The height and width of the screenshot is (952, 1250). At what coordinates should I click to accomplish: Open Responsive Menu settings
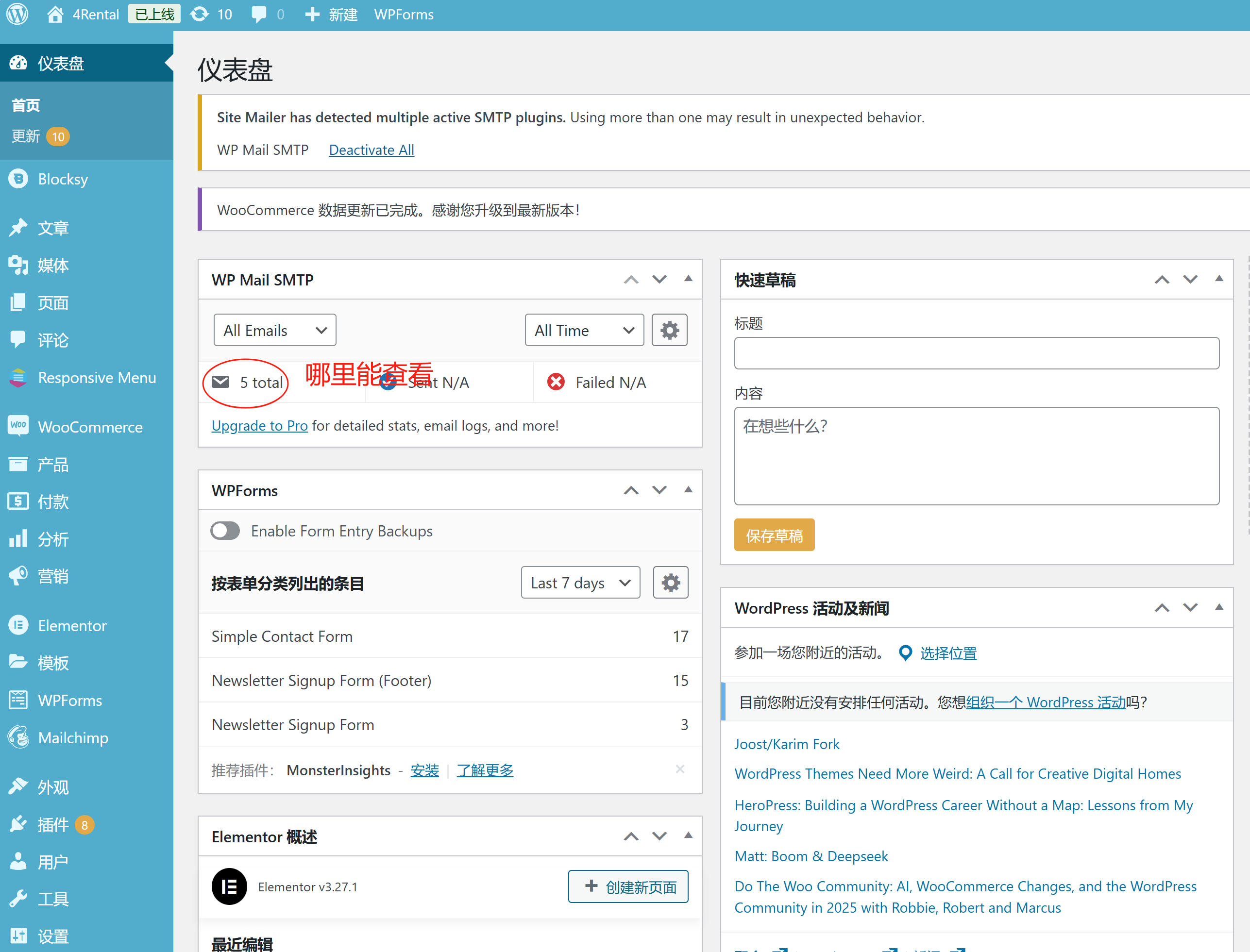[87, 377]
